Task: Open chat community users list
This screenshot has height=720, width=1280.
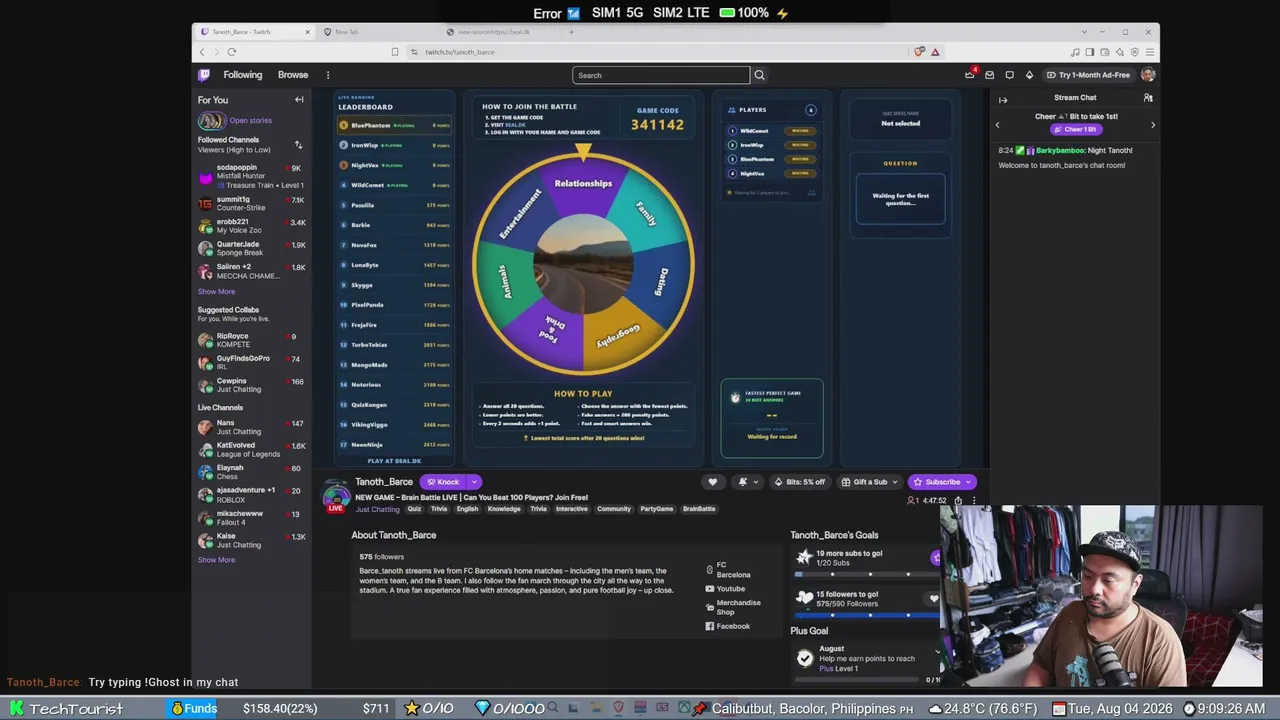Action: pos(1148,98)
